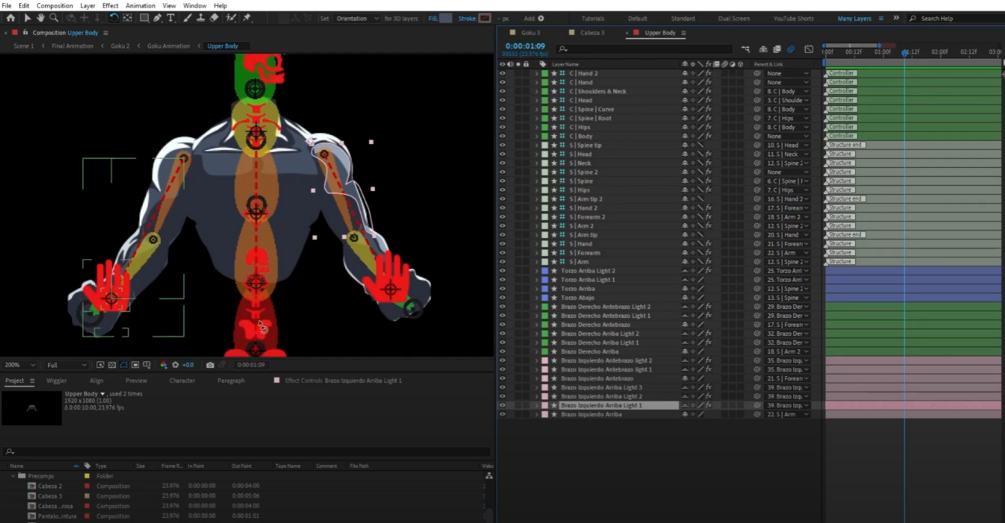Hide the Torzo Arriba layer
This screenshot has height=523, width=1005.
[502, 289]
